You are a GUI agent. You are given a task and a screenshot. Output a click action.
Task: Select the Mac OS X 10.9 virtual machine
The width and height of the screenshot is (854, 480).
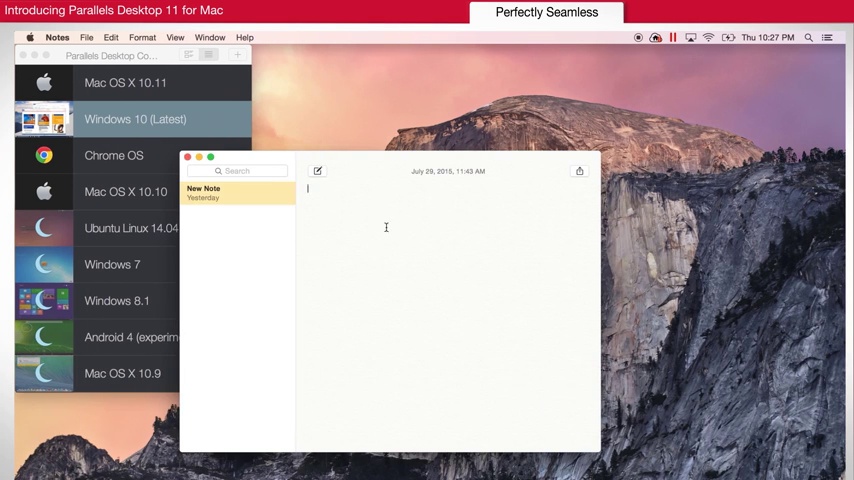click(97, 374)
